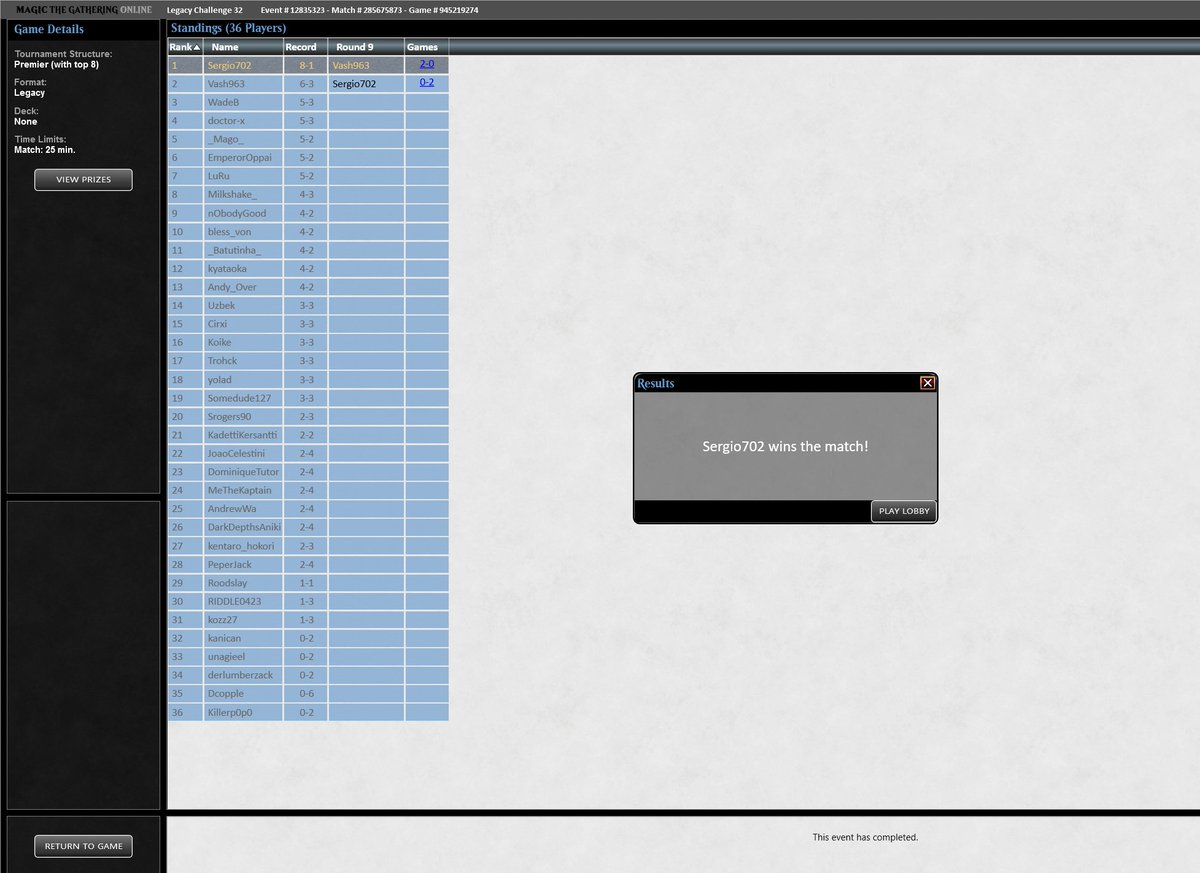Select player yolad row
Viewport: 1200px width, 873px height.
[x=308, y=380]
